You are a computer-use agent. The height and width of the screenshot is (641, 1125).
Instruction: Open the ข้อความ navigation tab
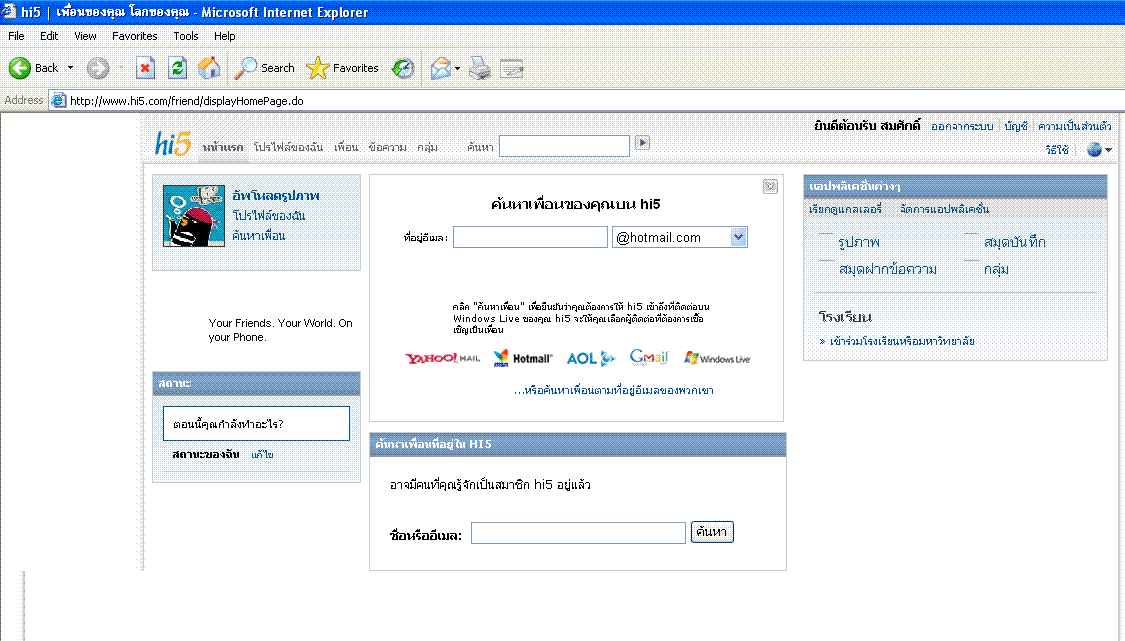(387, 147)
